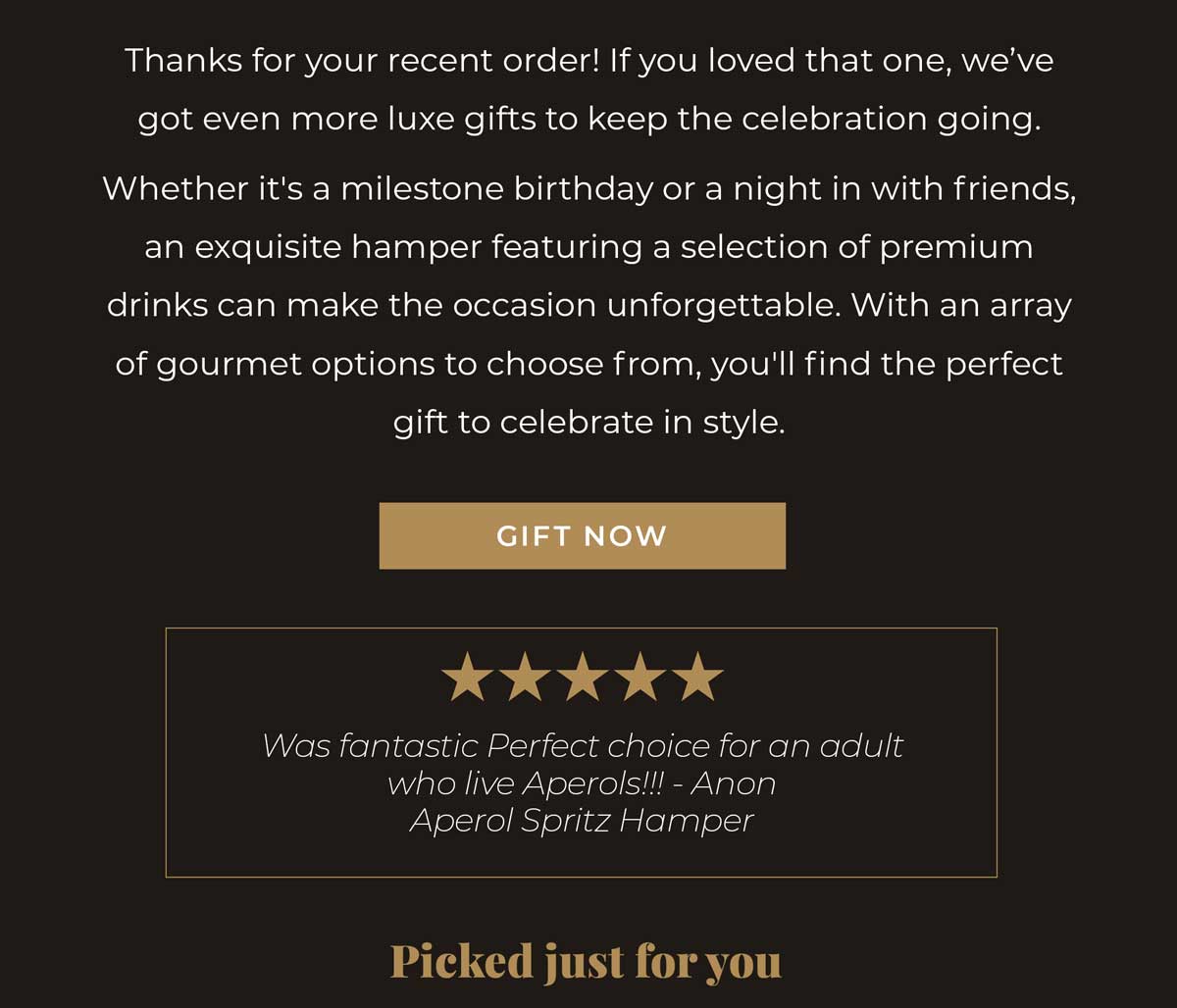Screen dimensions: 1177x1008
Task: Click the line mentioning 'luxe gifts'
Action: pyautogui.click(x=588, y=120)
